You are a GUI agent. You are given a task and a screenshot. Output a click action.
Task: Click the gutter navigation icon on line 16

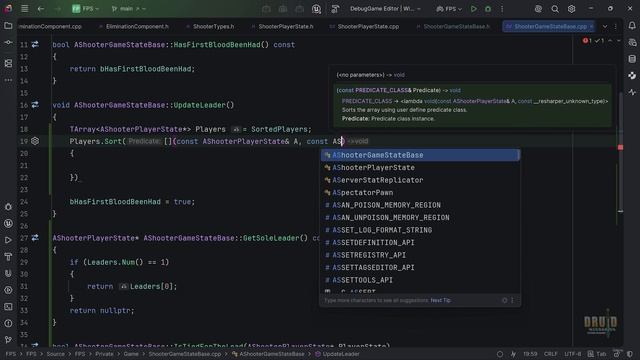pyautogui.click(x=35, y=105)
